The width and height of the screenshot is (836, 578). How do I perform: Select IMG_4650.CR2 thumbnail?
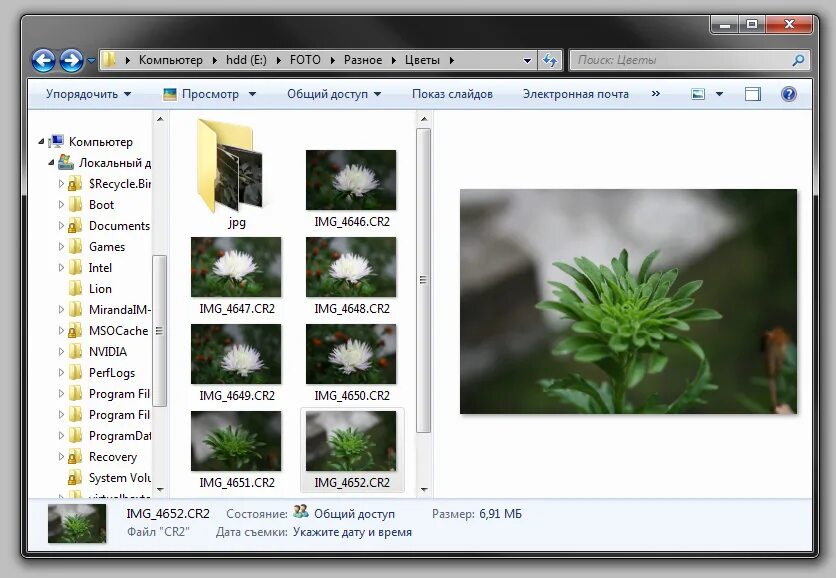click(x=351, y=354)
